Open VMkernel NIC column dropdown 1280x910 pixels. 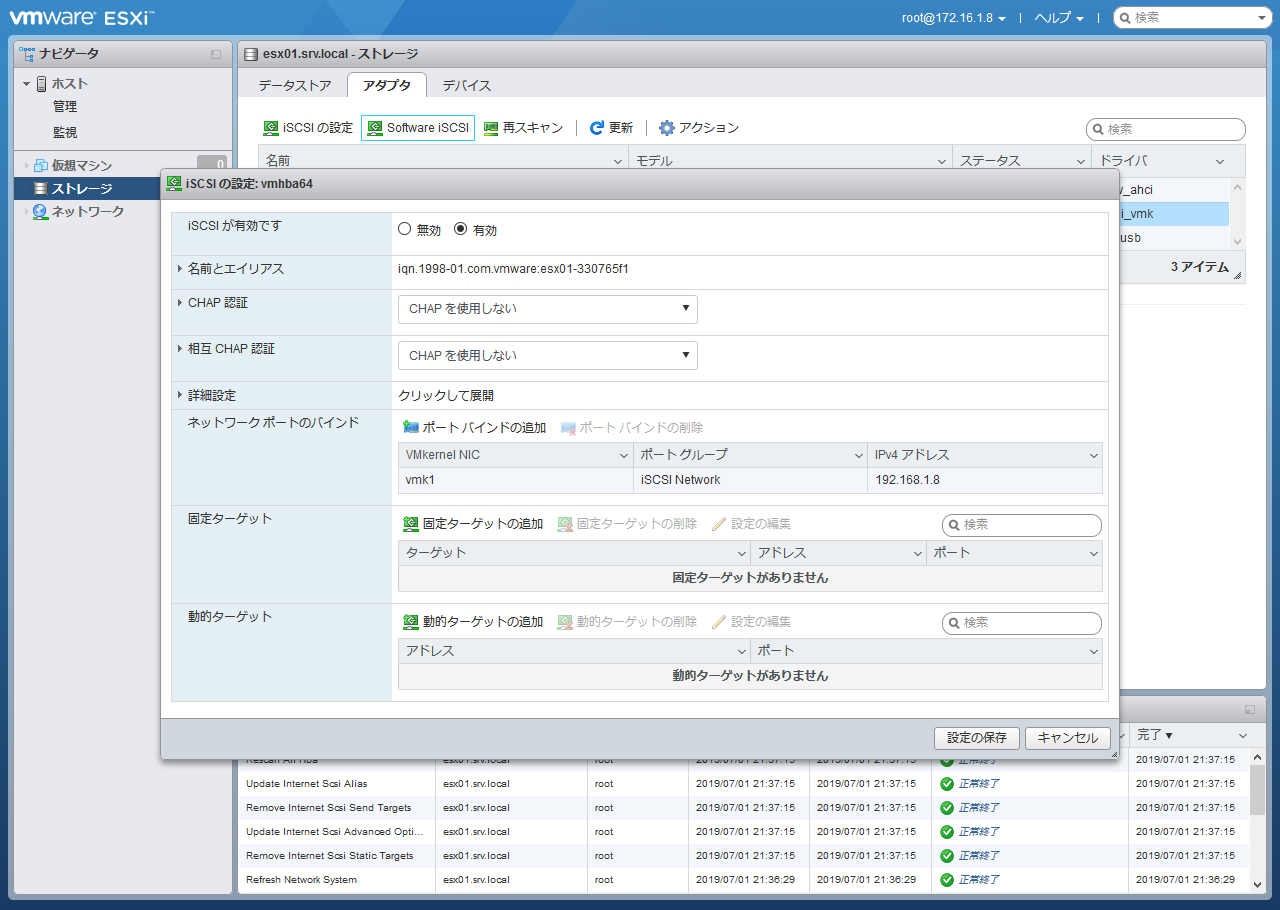[x=623, y=455]
